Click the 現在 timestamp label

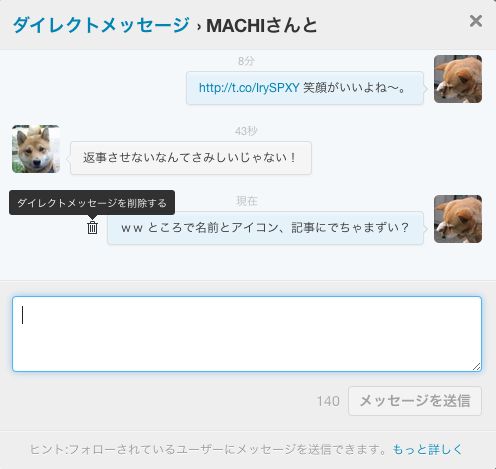247,201
